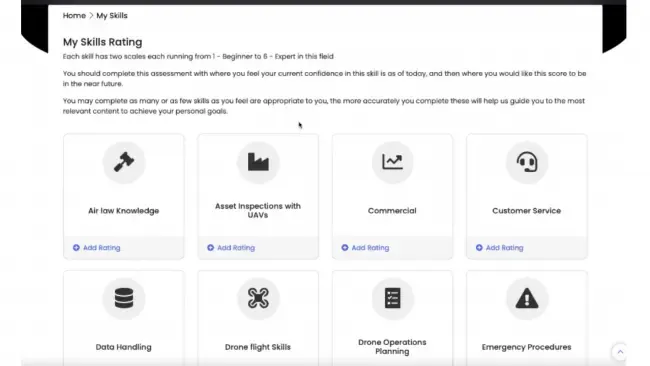
Task: Add Rating for Customer Service
Action: point(500,247)
